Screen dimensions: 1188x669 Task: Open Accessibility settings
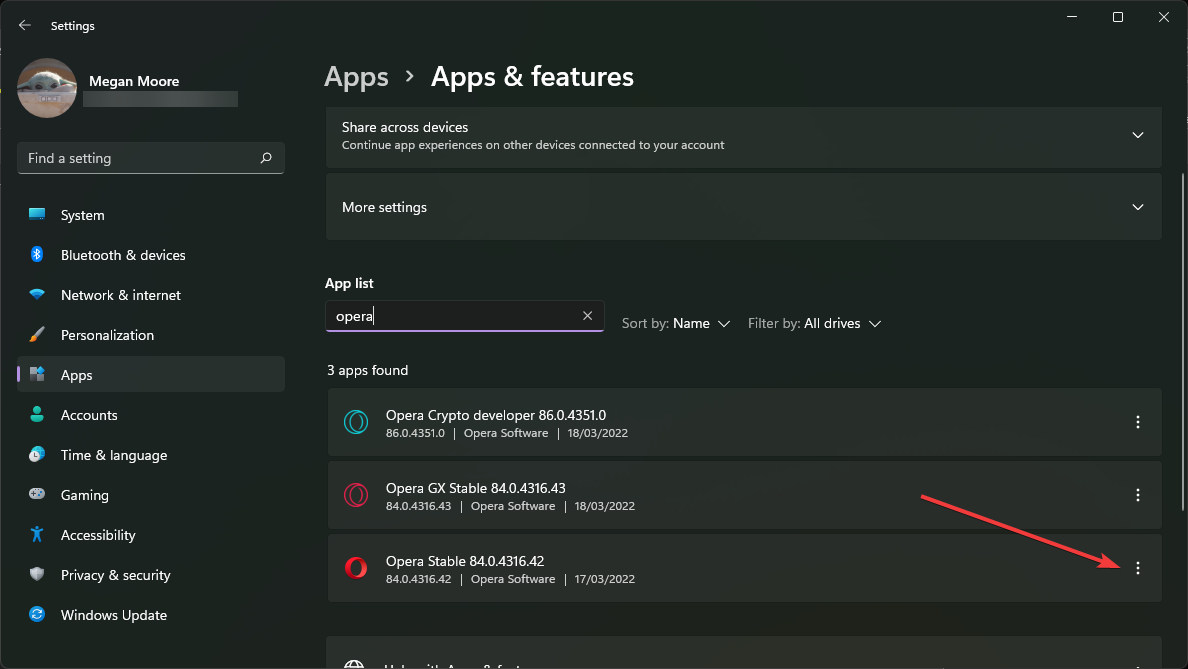point(151,535)
